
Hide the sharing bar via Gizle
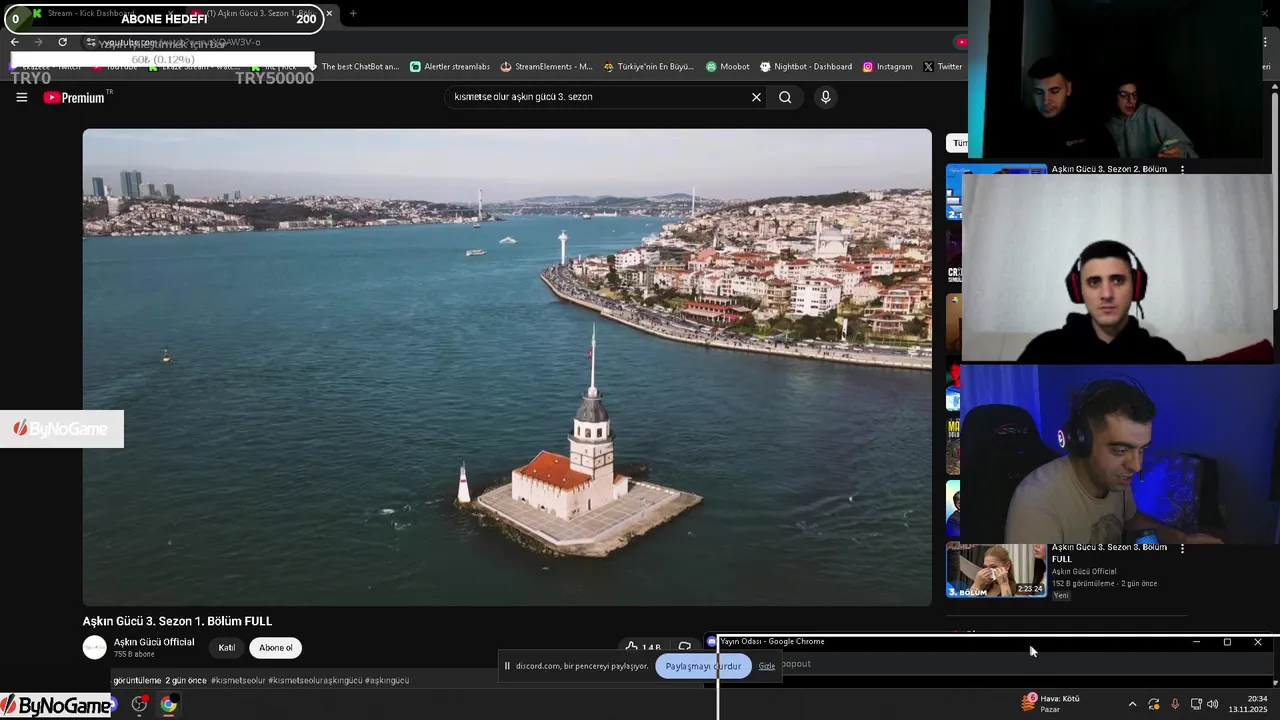coord(767,666)
